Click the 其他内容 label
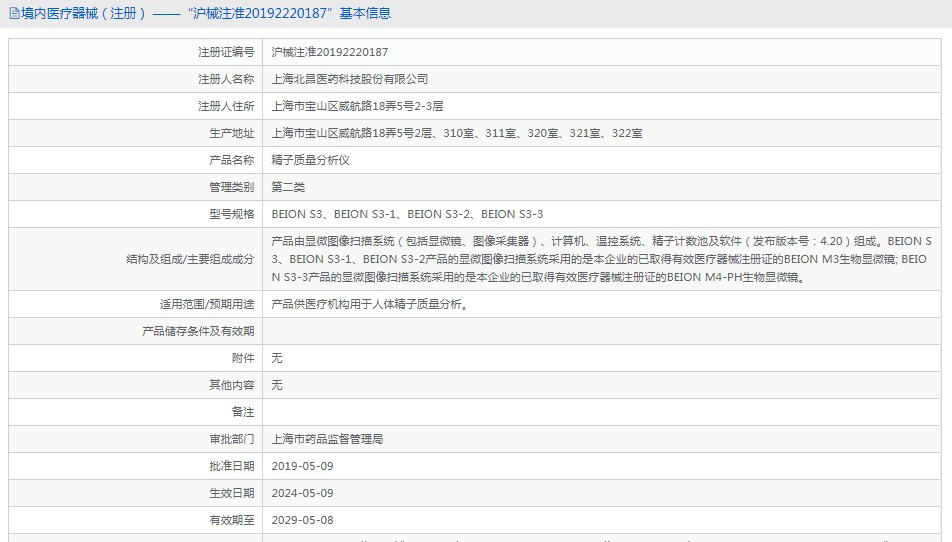 [x=231, y=385]
